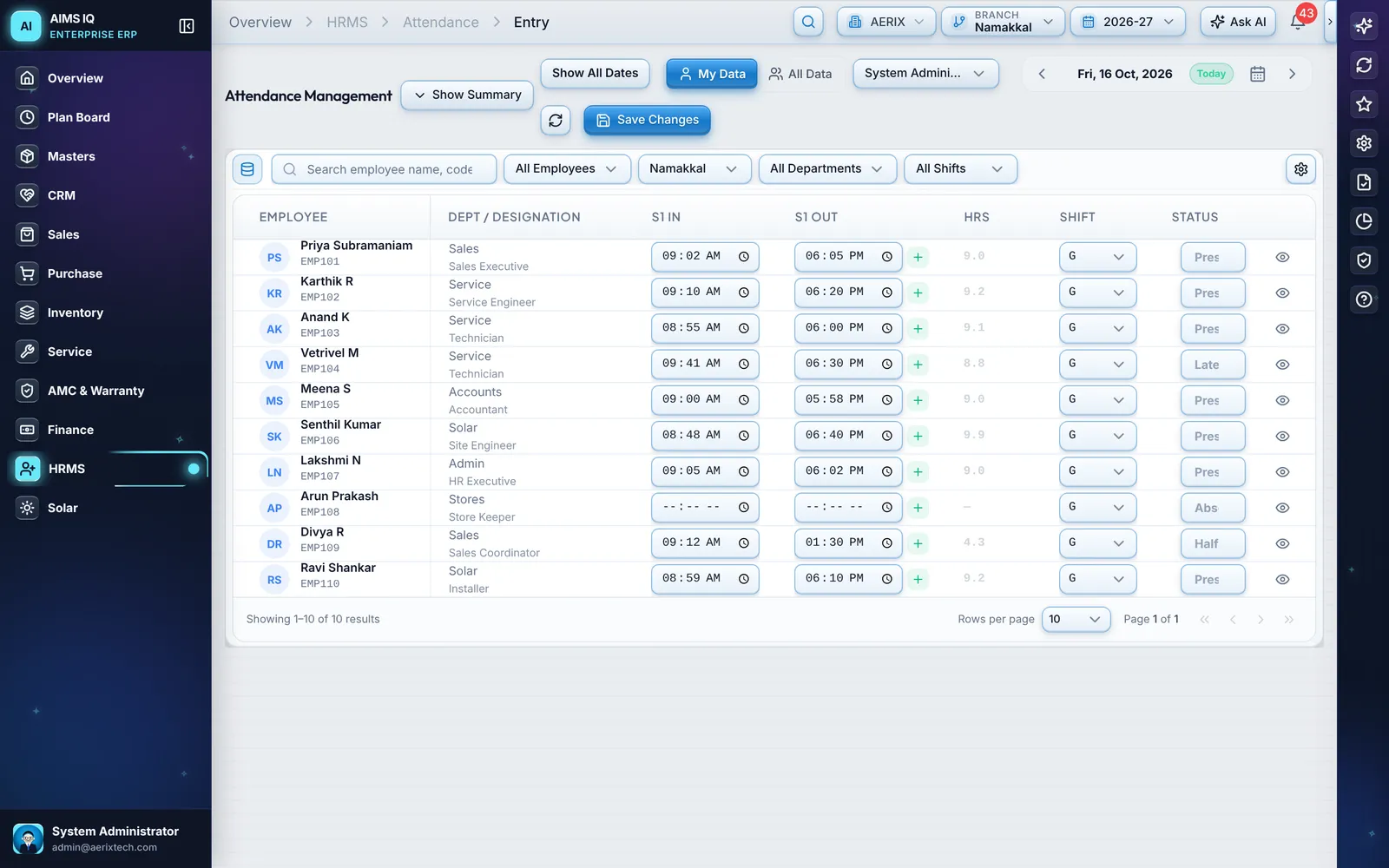Click the database icon beside search
The width and height of the screenshot is (1389, 868).
coord(247,169)
